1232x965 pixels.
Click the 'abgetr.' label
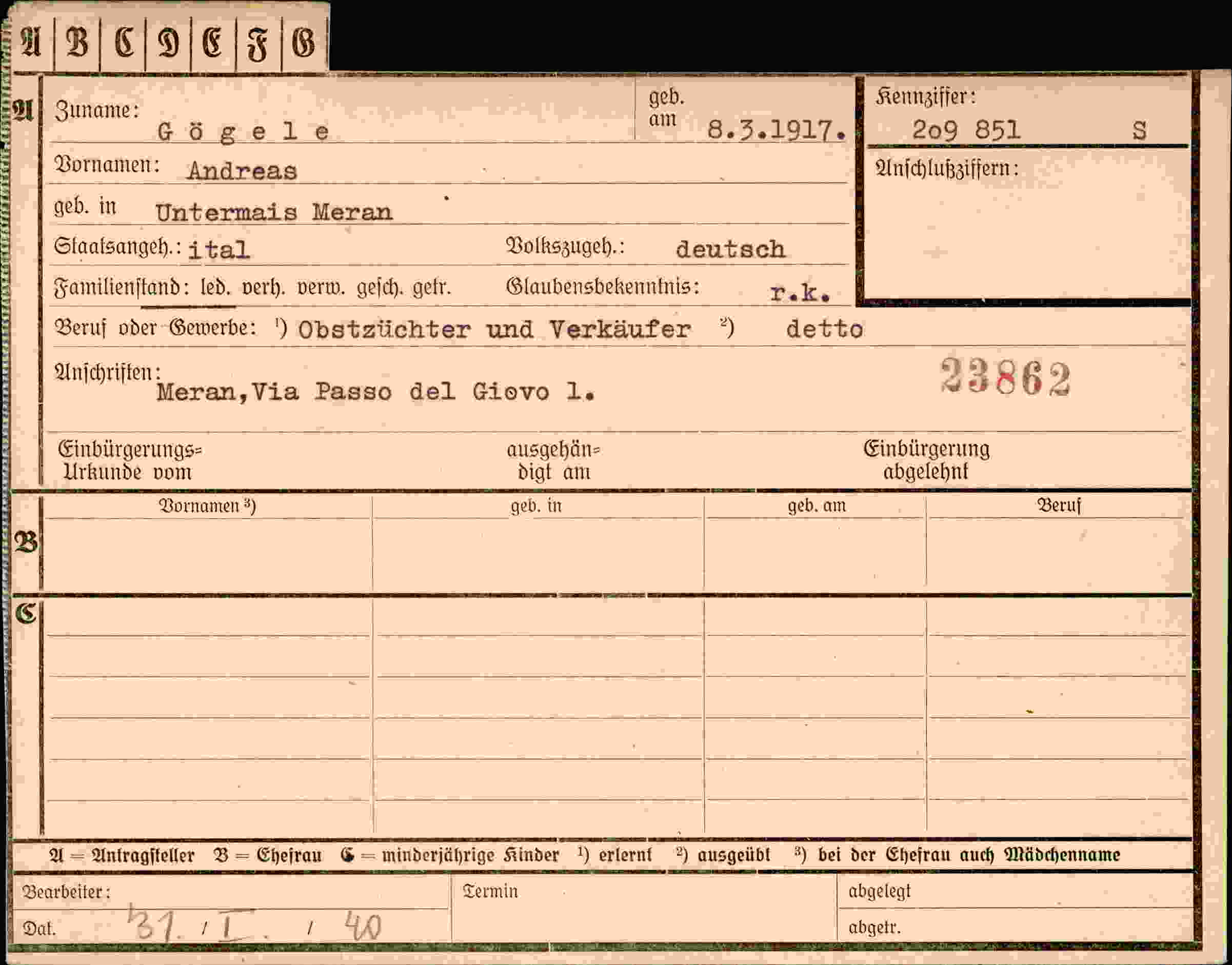875,928
